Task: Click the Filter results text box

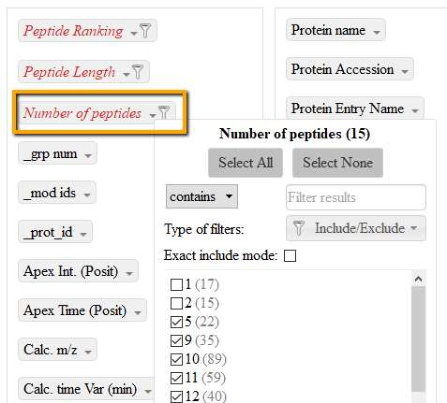Action: click(x=356, y=197)
